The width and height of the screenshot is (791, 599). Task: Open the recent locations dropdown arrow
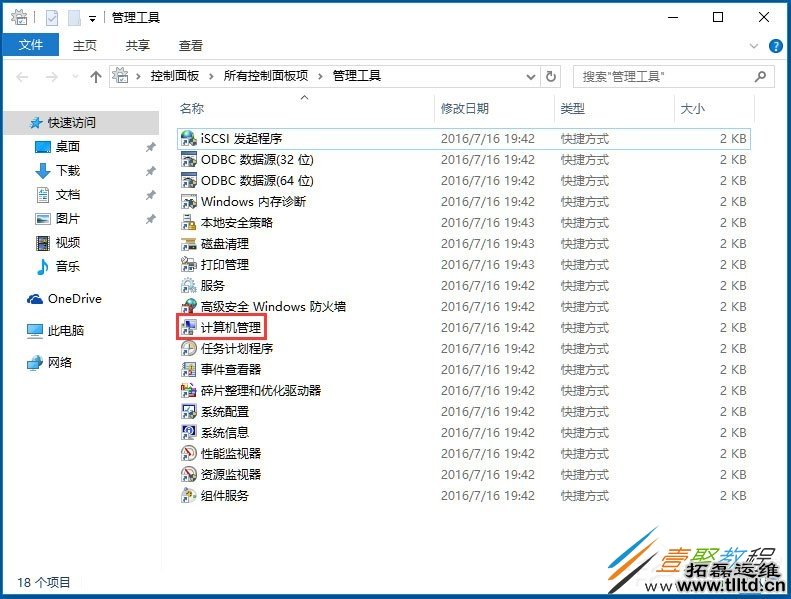click(x=76, y=77)
